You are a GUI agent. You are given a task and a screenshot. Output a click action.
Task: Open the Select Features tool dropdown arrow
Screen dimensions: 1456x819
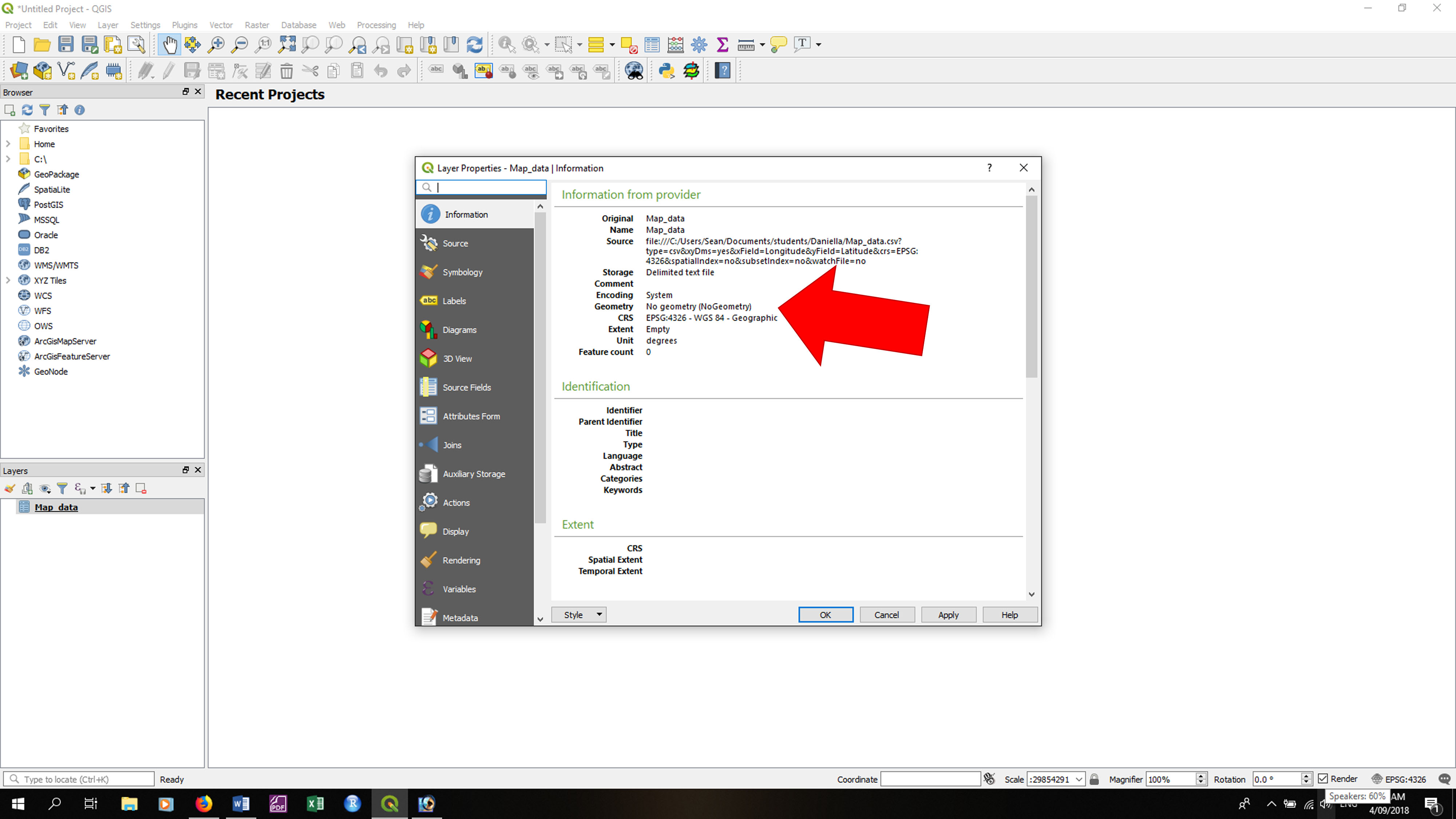pyautogui.click(x=579, y=45)
